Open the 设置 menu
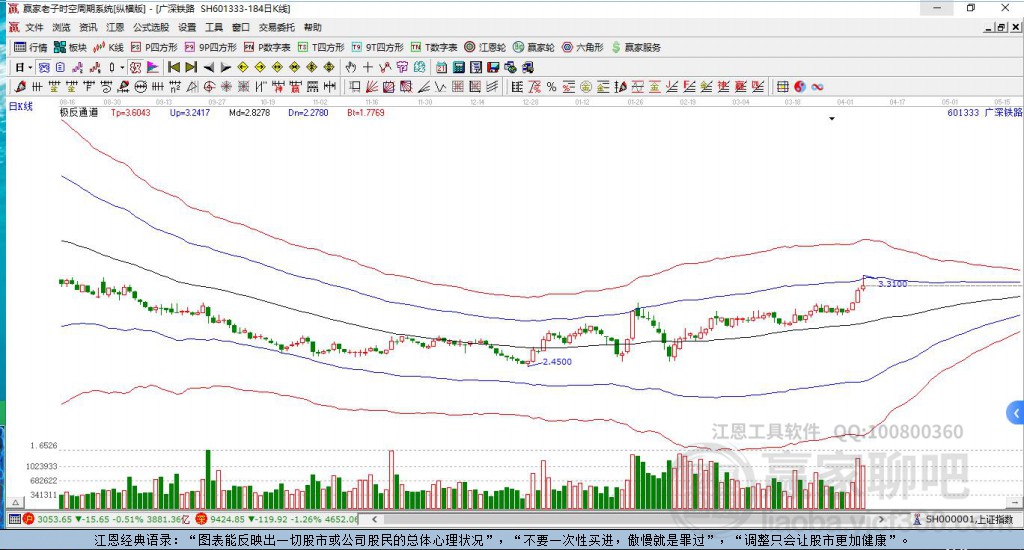This screenshot has width=1024, height=550. 187,27
